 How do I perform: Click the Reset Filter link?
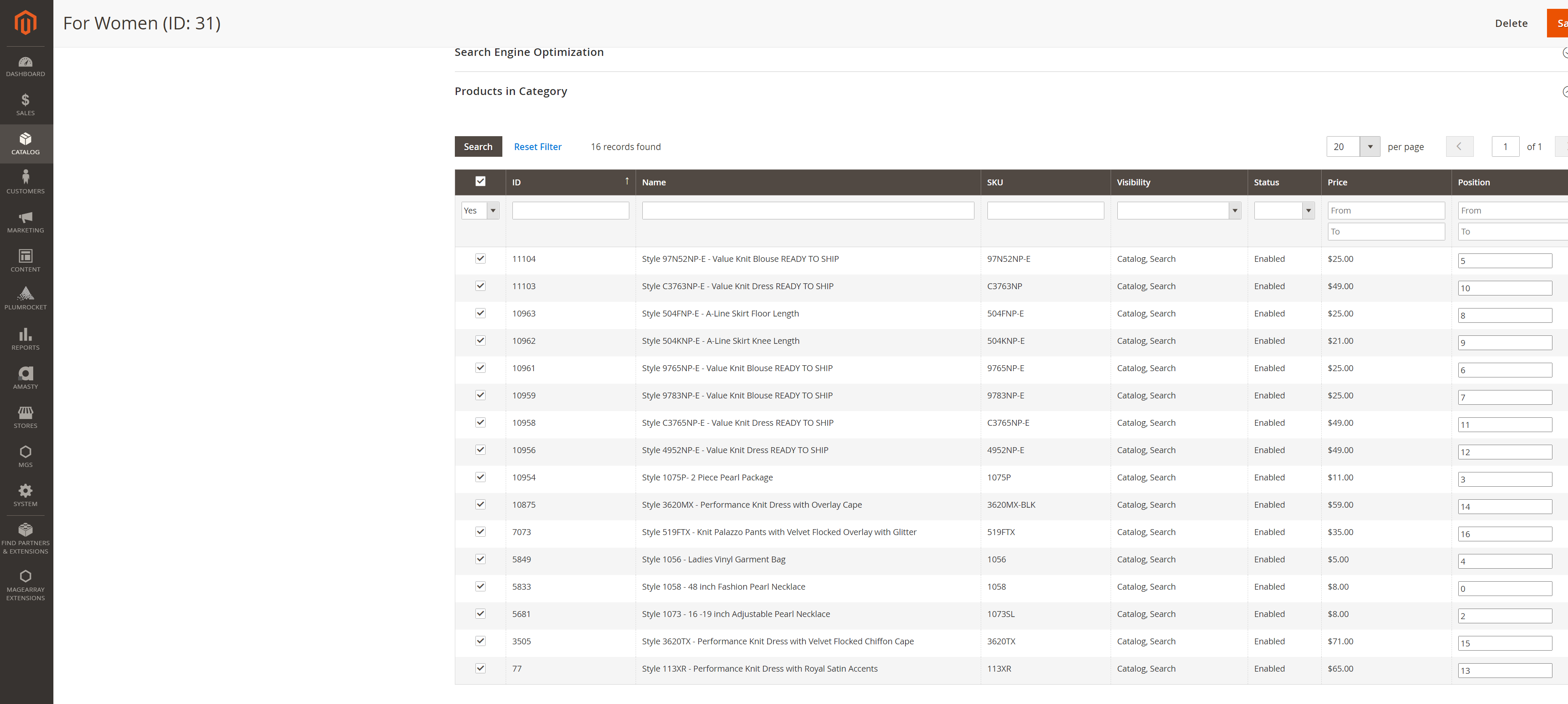pos(538,147)
